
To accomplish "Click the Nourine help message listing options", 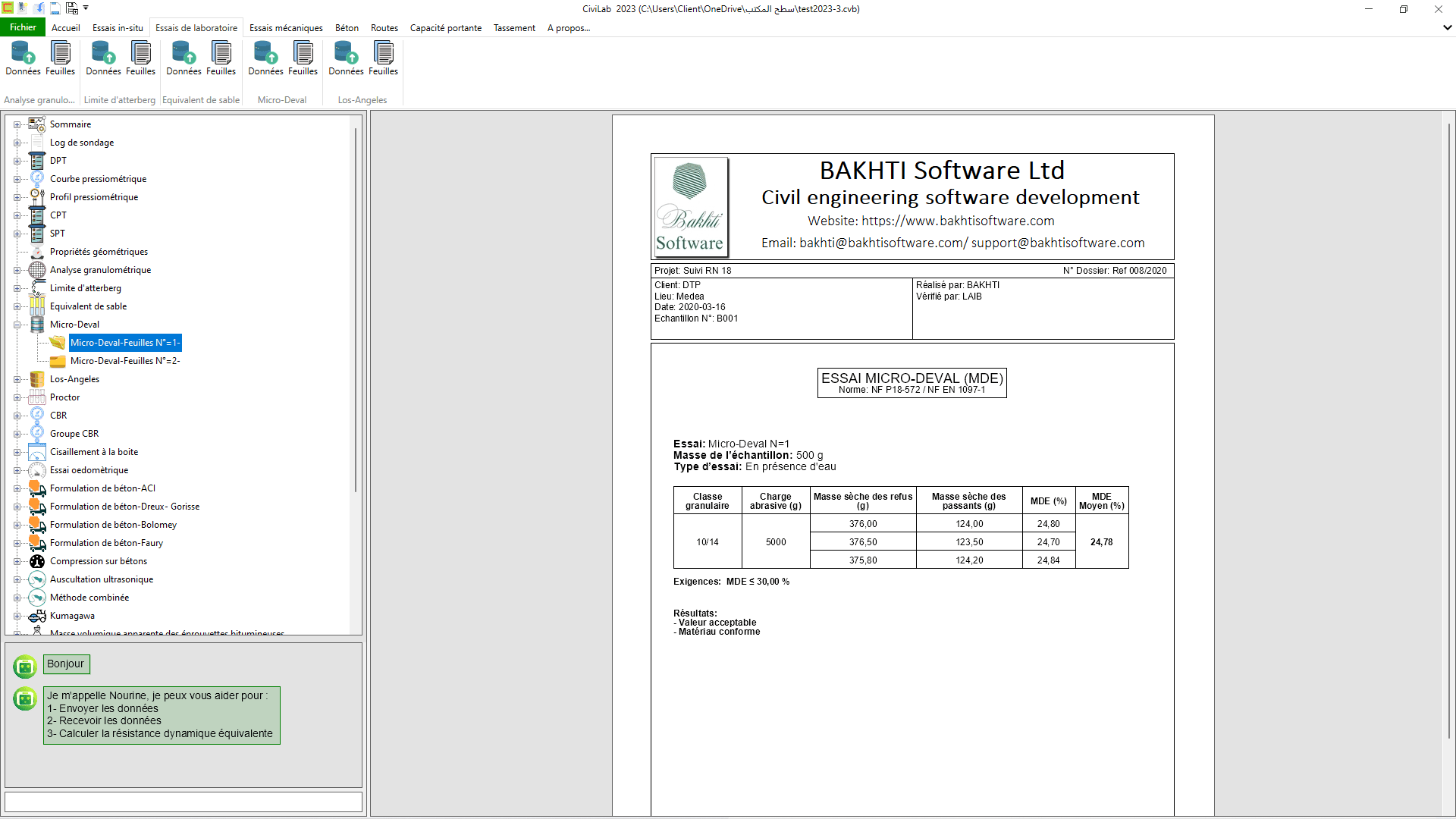I will [x=162, y=715].
